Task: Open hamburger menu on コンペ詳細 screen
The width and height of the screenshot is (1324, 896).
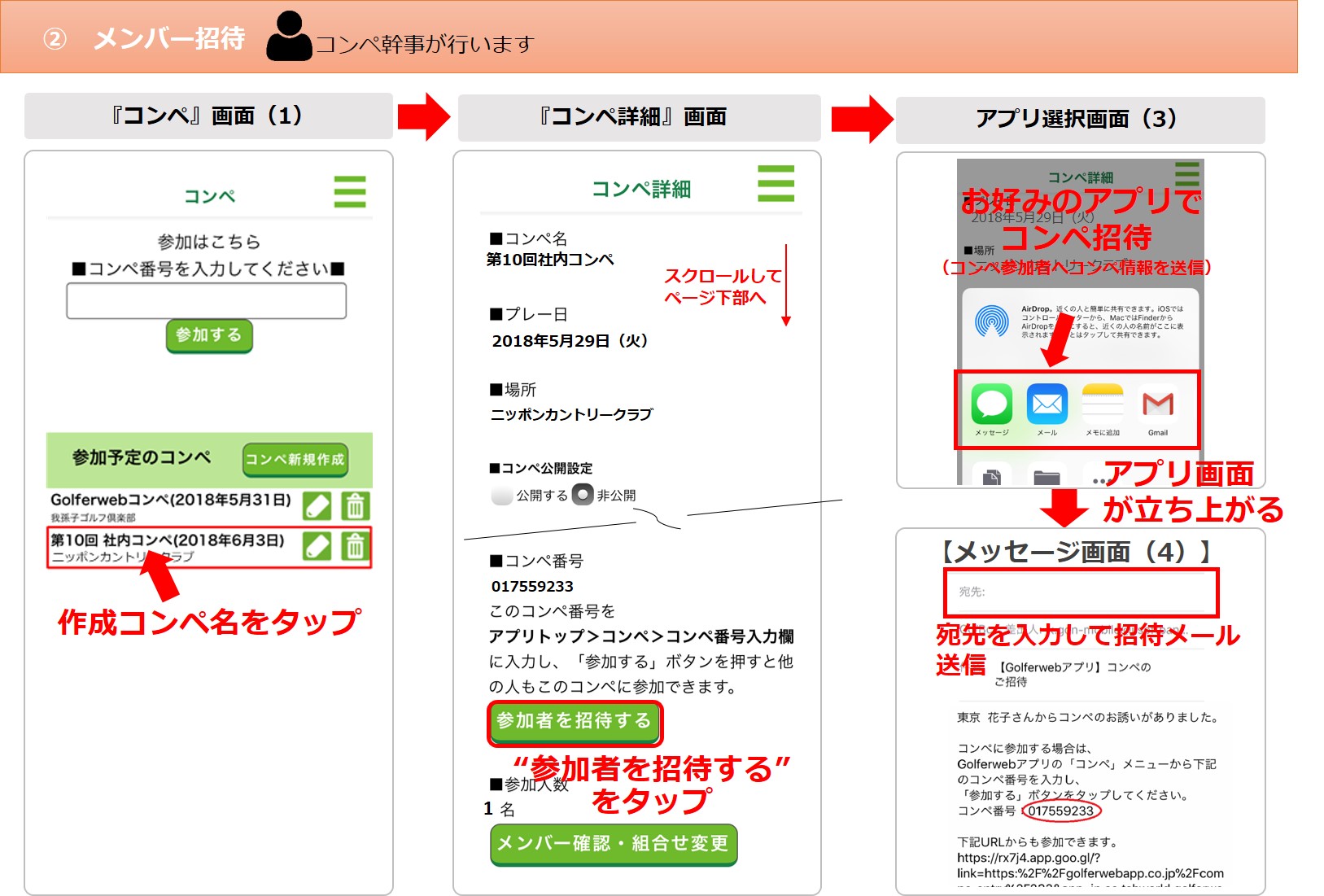Action: [775, 183]
